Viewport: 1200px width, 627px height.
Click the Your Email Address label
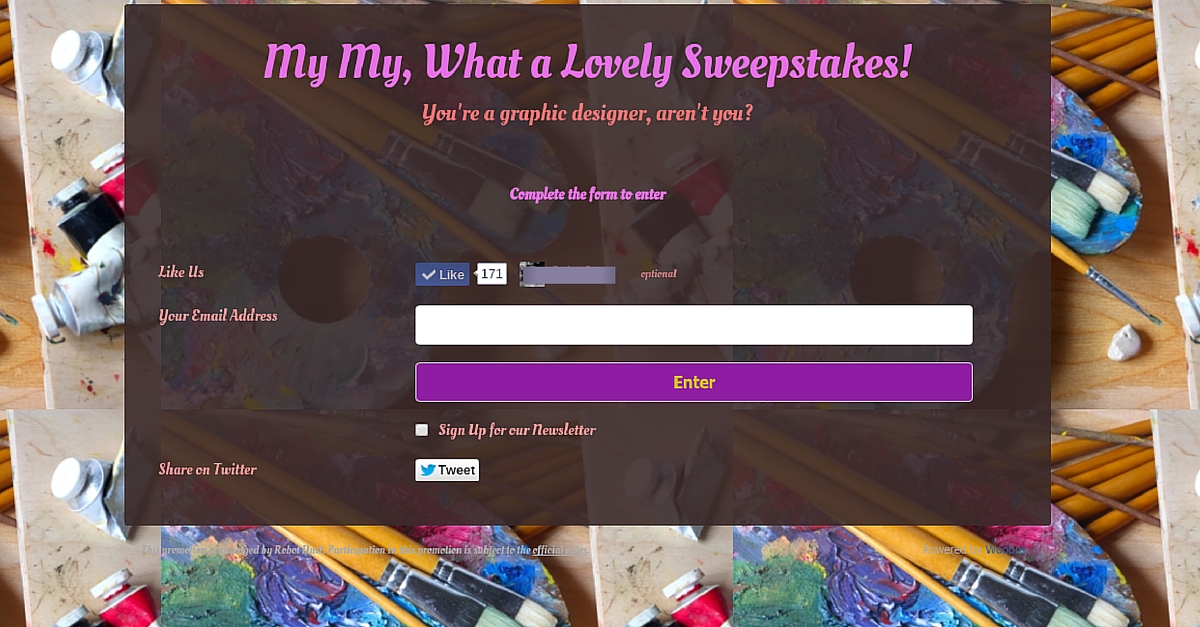pyautogui.click(x=218, y=316)
